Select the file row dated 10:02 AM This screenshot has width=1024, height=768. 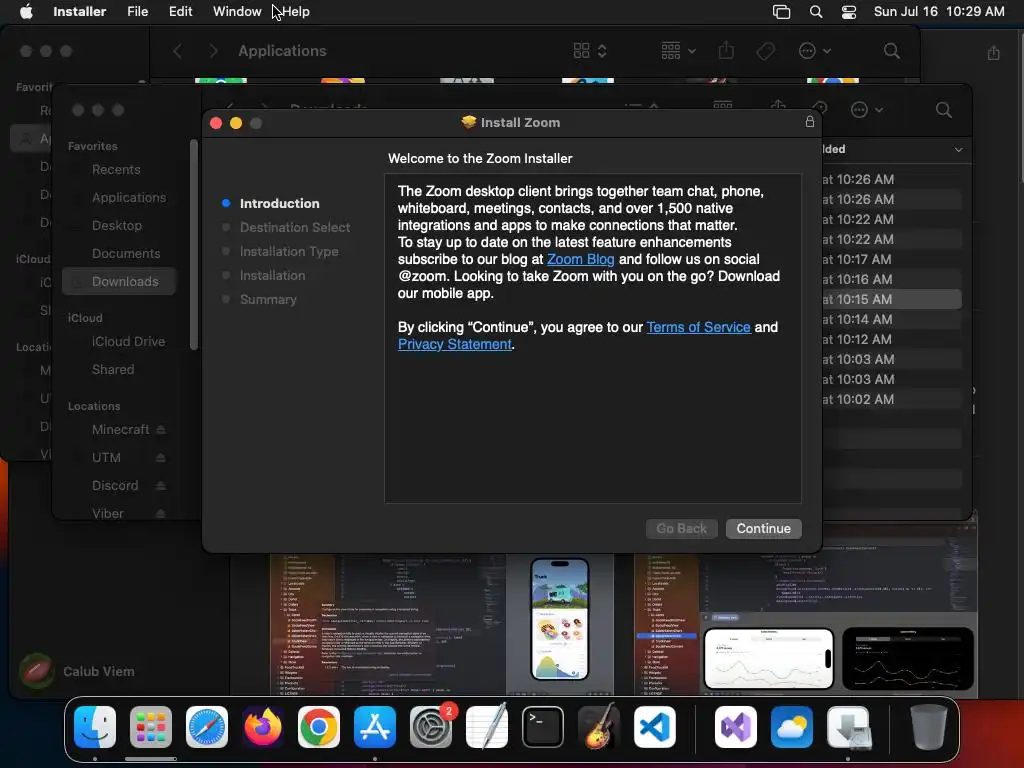point(891,399)
